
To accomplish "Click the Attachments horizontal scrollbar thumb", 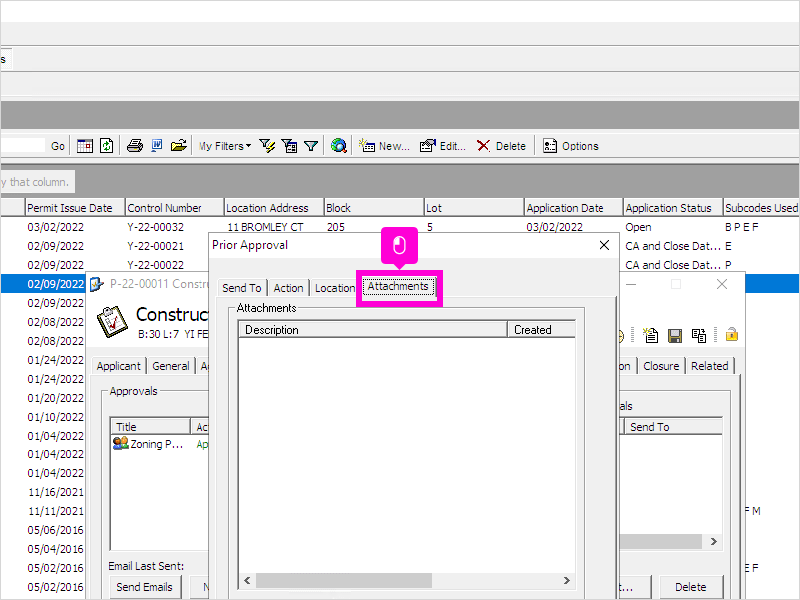I will tap(343, 580).
